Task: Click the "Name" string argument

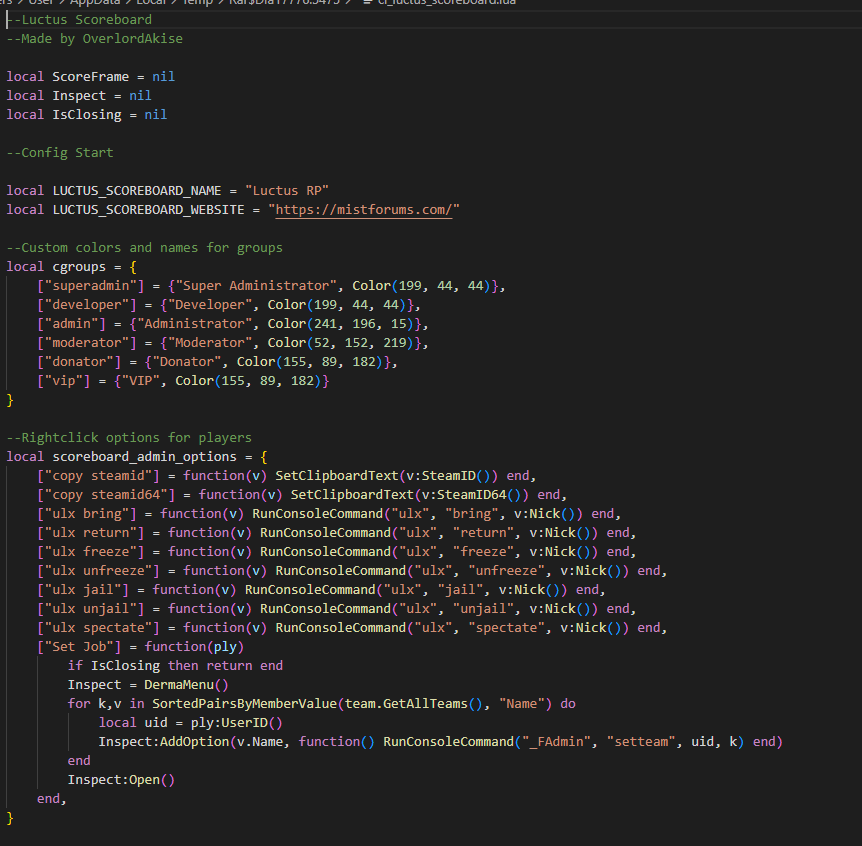Action: click(x=521, y=704)
